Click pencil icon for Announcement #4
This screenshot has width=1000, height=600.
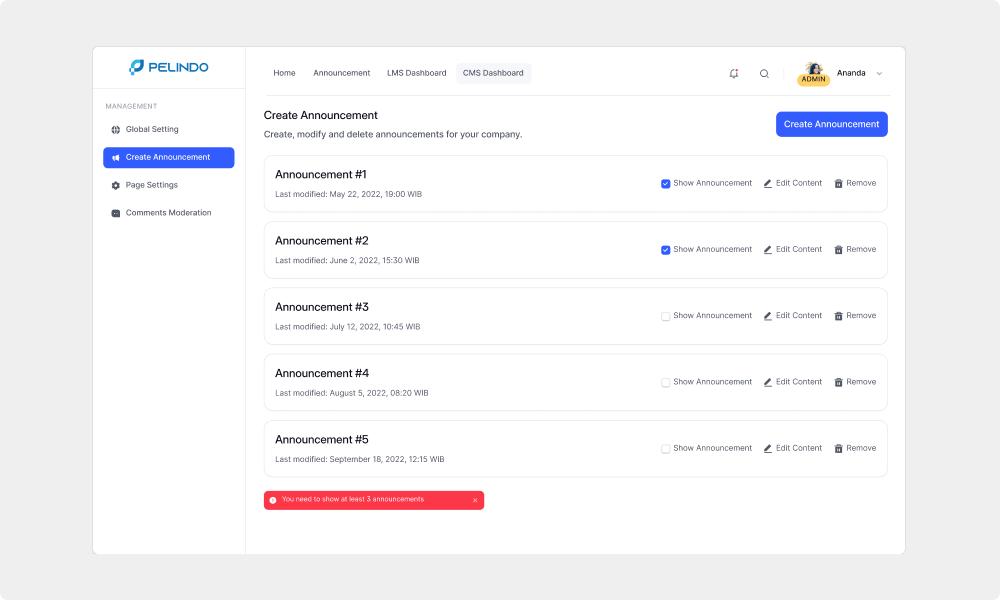click(x=768, y=383)
